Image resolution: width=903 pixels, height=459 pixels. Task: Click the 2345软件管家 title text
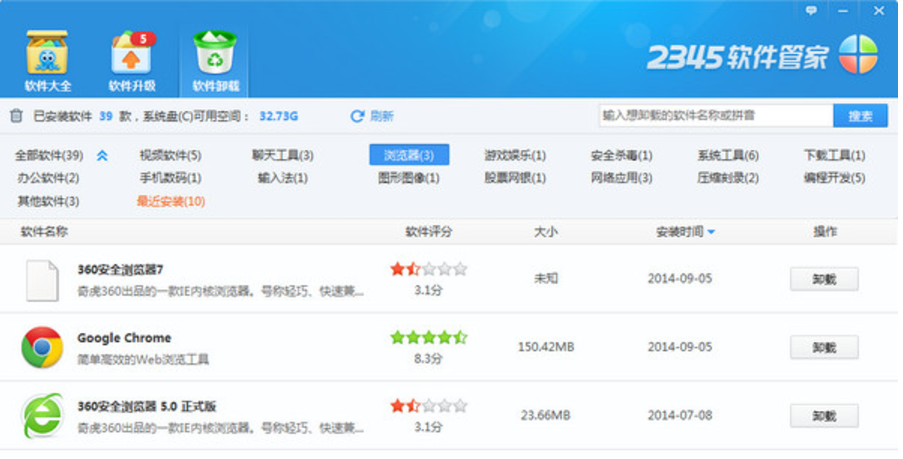(737, 57)
